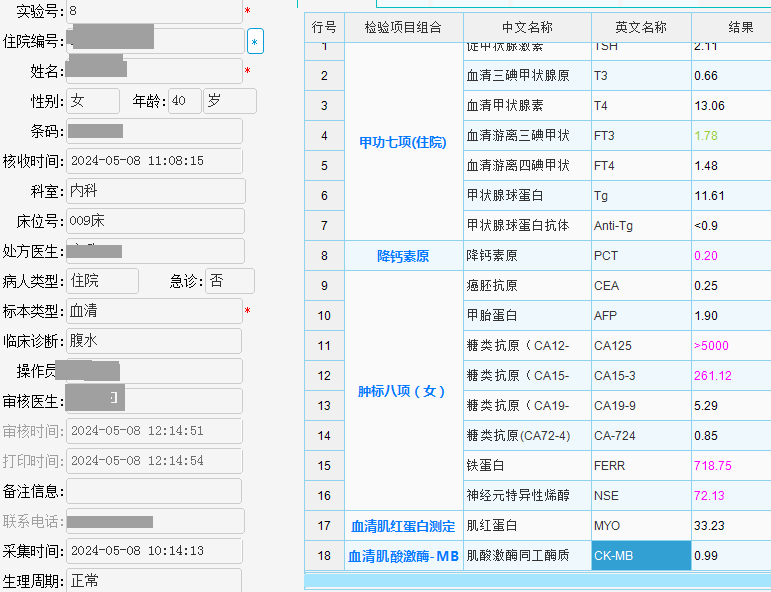
Task: Select the 科室 field showing 内科
Action: 154,191
